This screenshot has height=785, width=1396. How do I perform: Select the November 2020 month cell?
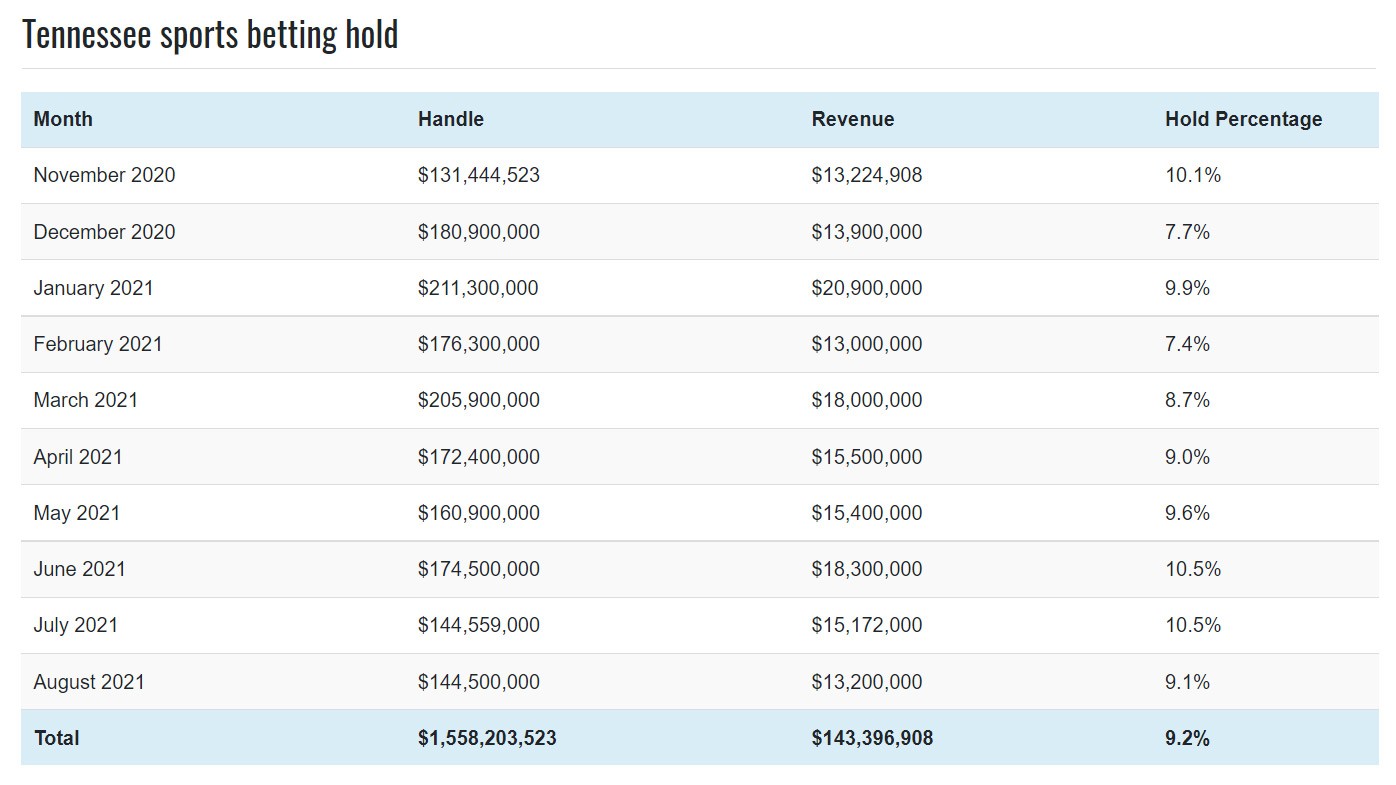click(104, 175)
